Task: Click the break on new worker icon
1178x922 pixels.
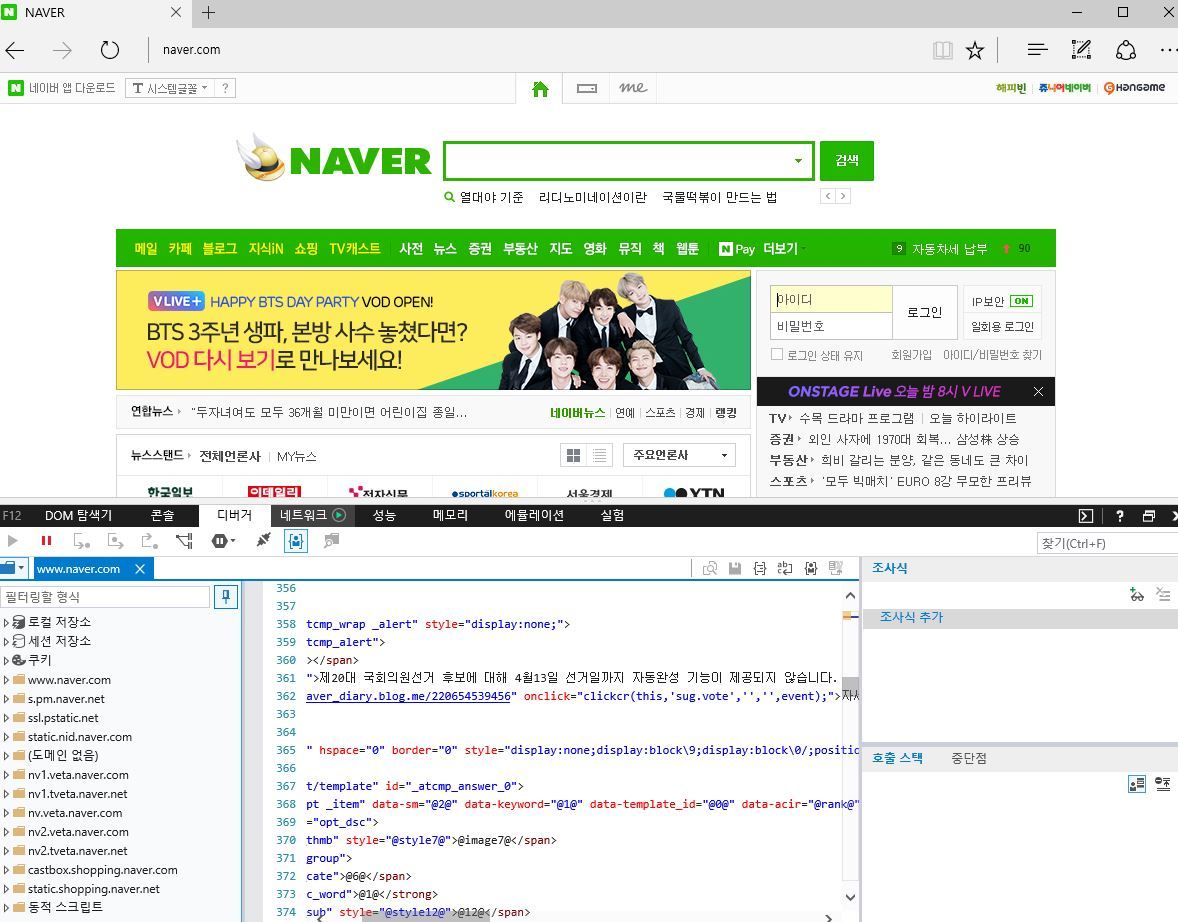Action: (x=184, y=540)
